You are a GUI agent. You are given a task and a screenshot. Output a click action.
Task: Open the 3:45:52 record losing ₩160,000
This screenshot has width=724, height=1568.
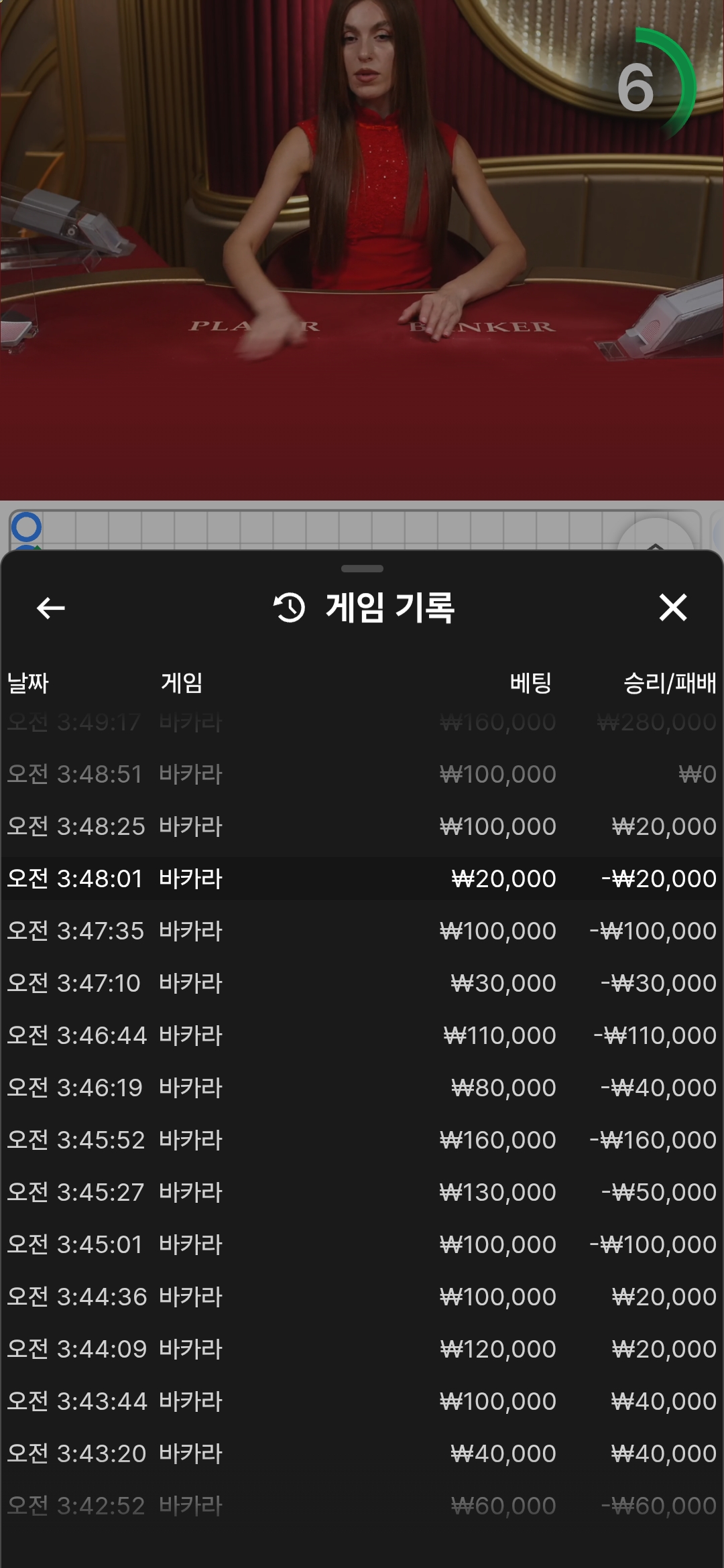tap(362, 1140)
